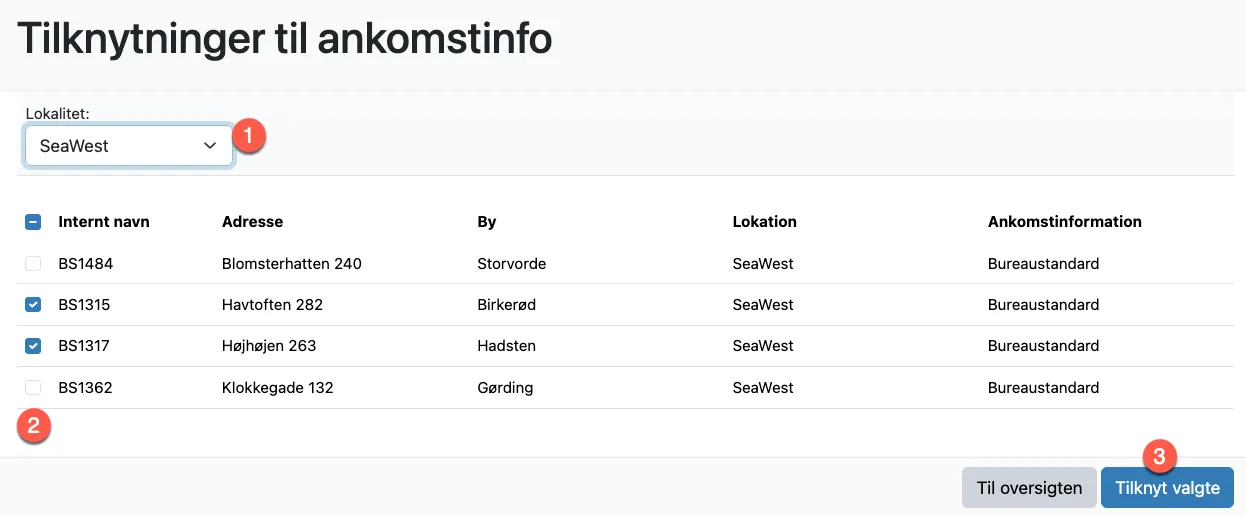The width and height of the screenshot is (1246, 516).
Task: Click the Tilknyt valgte button
Action: pos(1167,488)
